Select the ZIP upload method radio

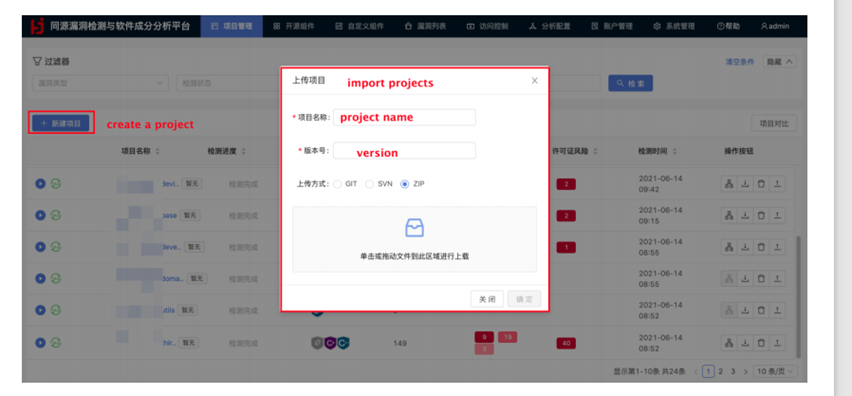tap(404, 184)
